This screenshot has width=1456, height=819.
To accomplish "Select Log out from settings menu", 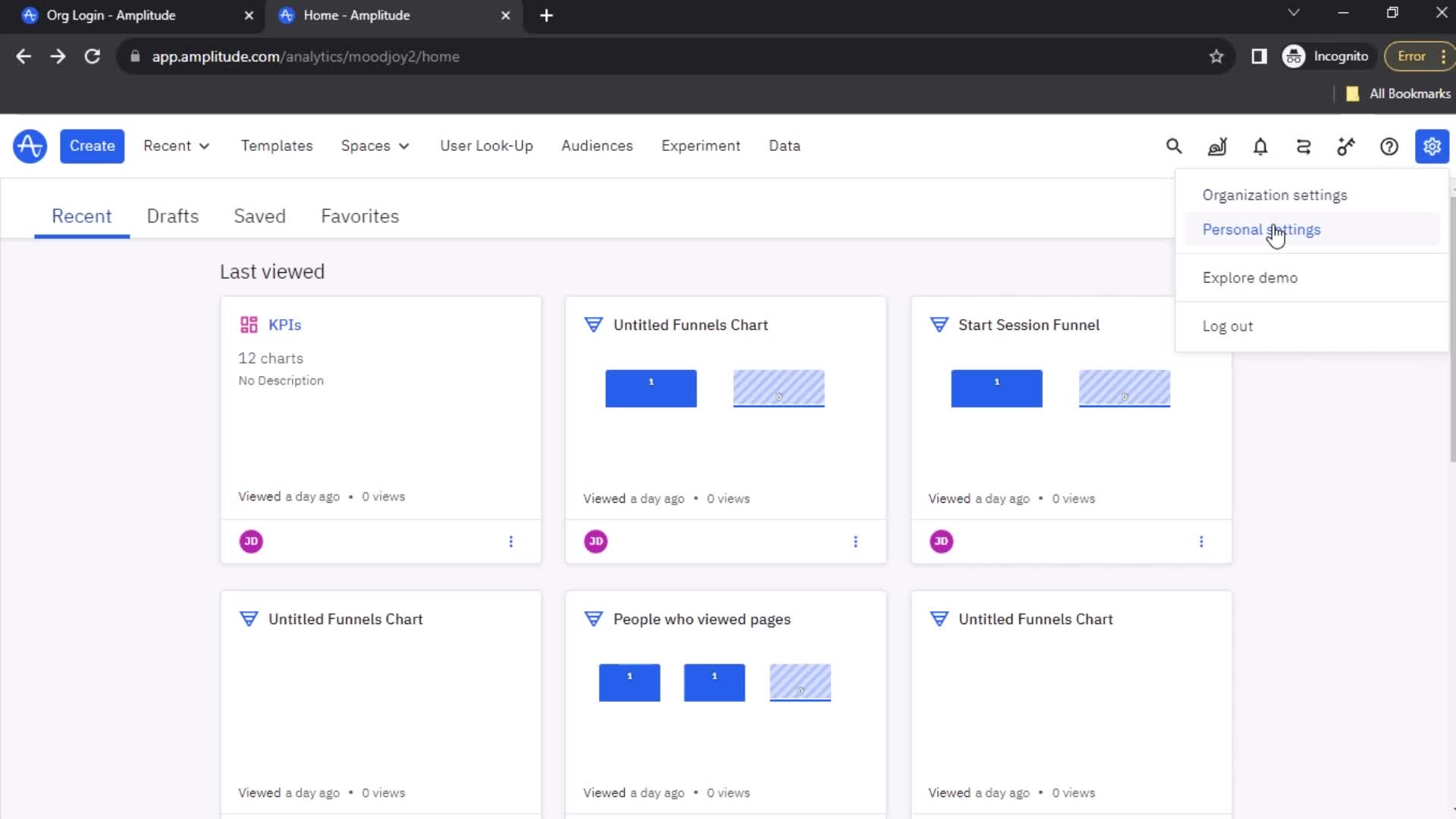I will click(1227, 327).
